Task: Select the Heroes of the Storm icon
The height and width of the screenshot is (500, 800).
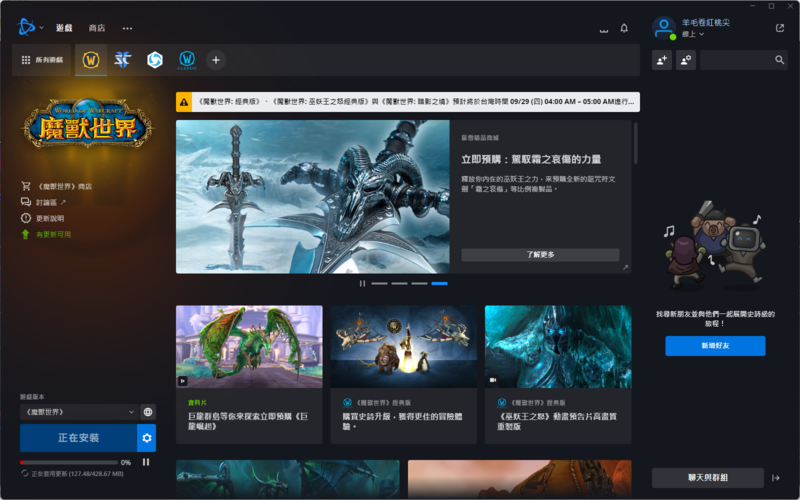Action: [x=155, y=60]
